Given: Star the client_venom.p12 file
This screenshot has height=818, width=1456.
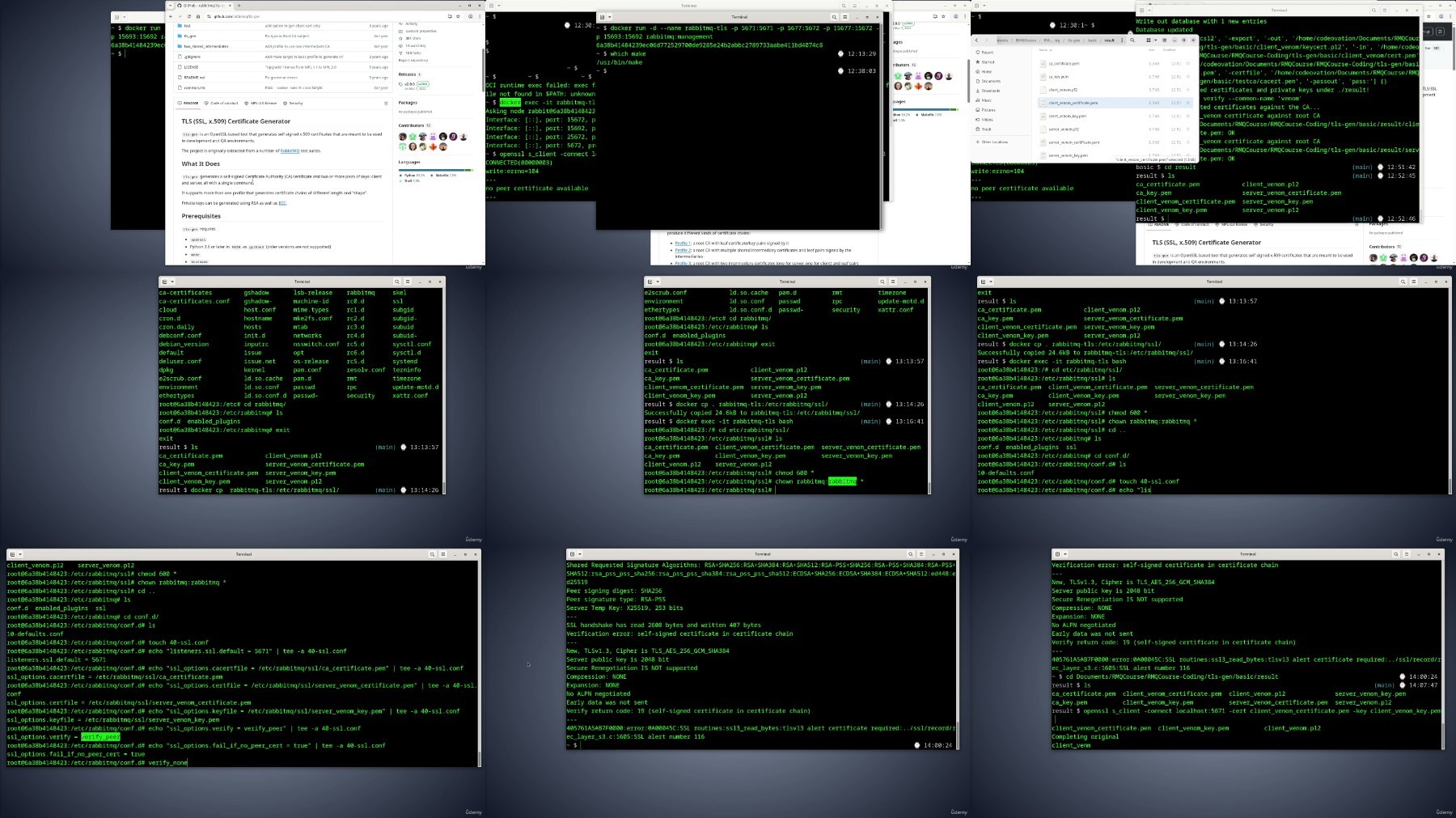Looking at the screenshot, I should (x=1188, y=90).
